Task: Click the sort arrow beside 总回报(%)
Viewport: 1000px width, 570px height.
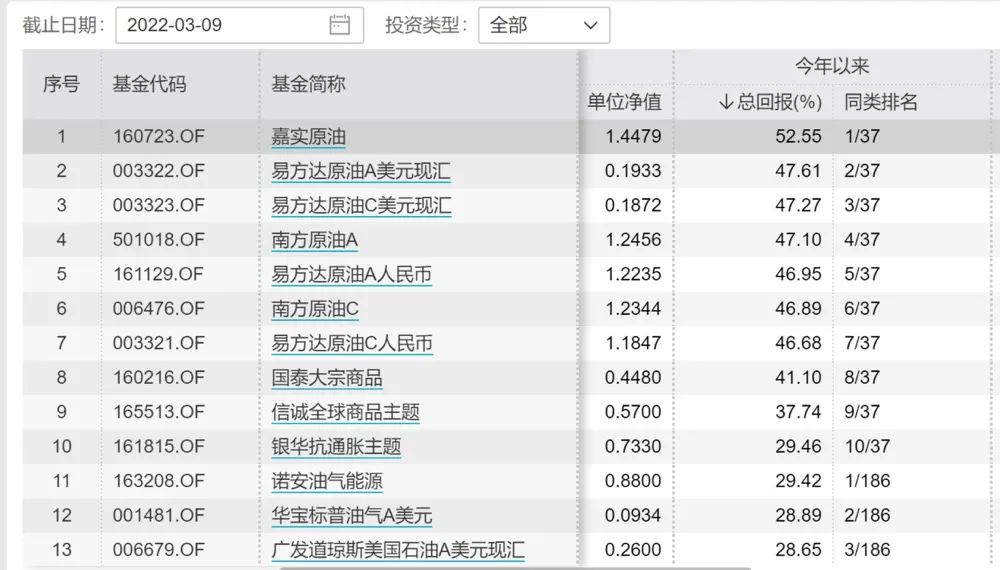Action: tap(726, 102)
